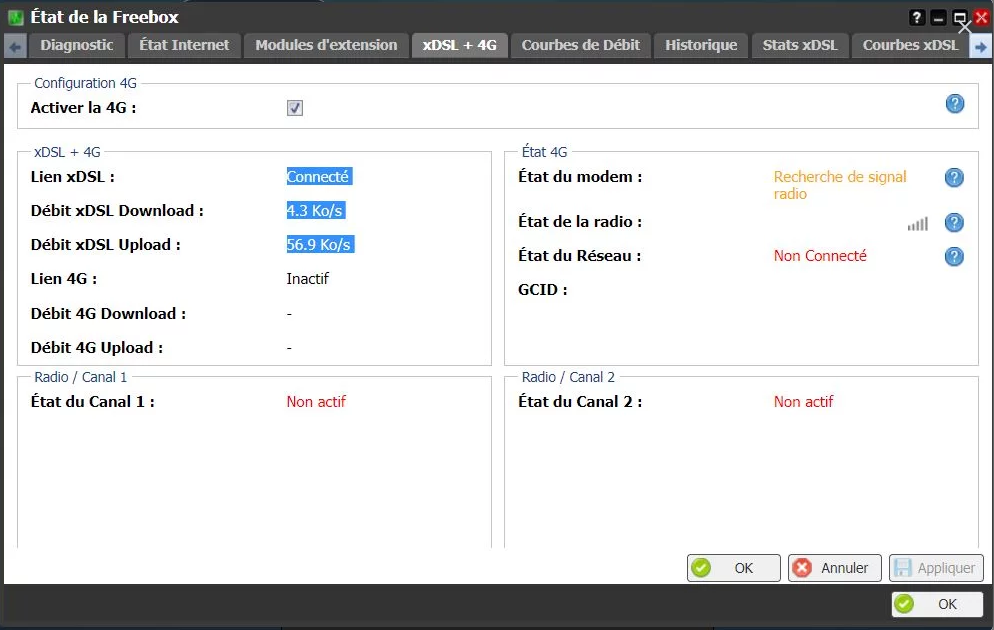Click the '4.3 Ko/s' download value

point(316,210)
